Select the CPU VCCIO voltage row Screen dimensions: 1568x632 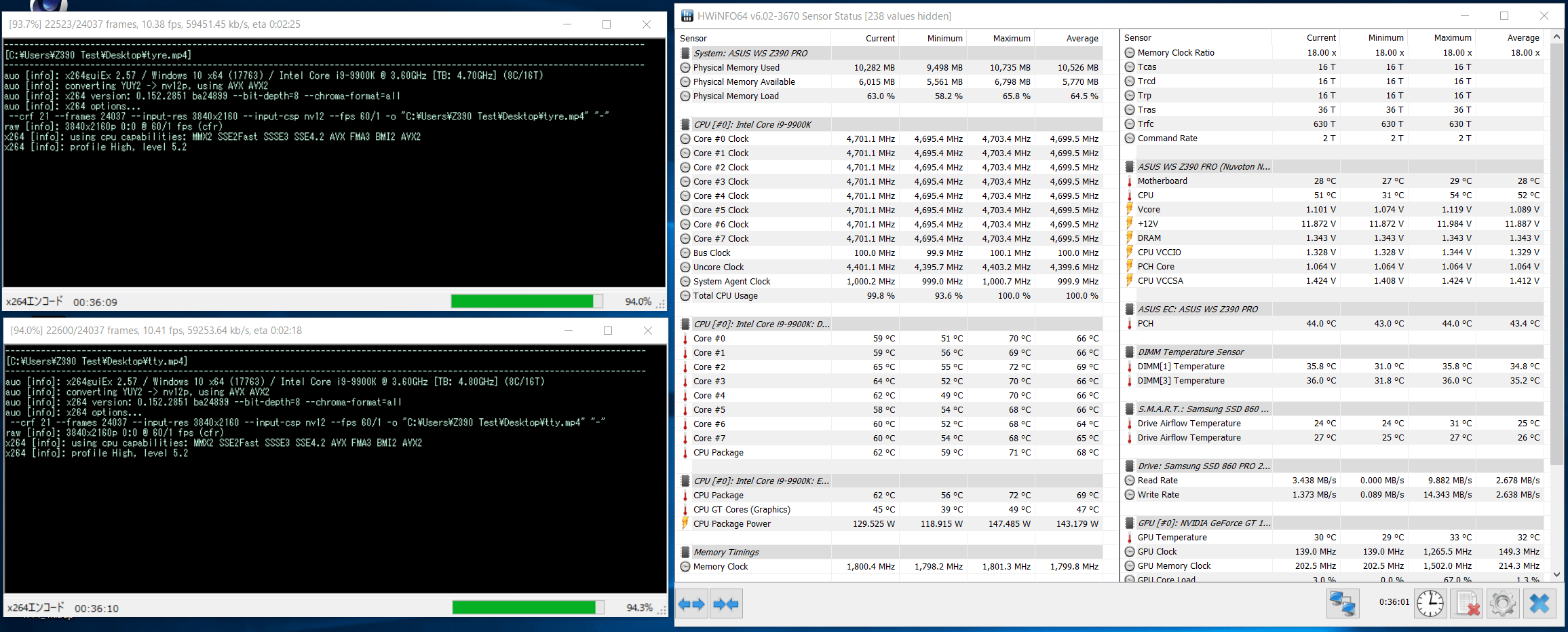1333,252
